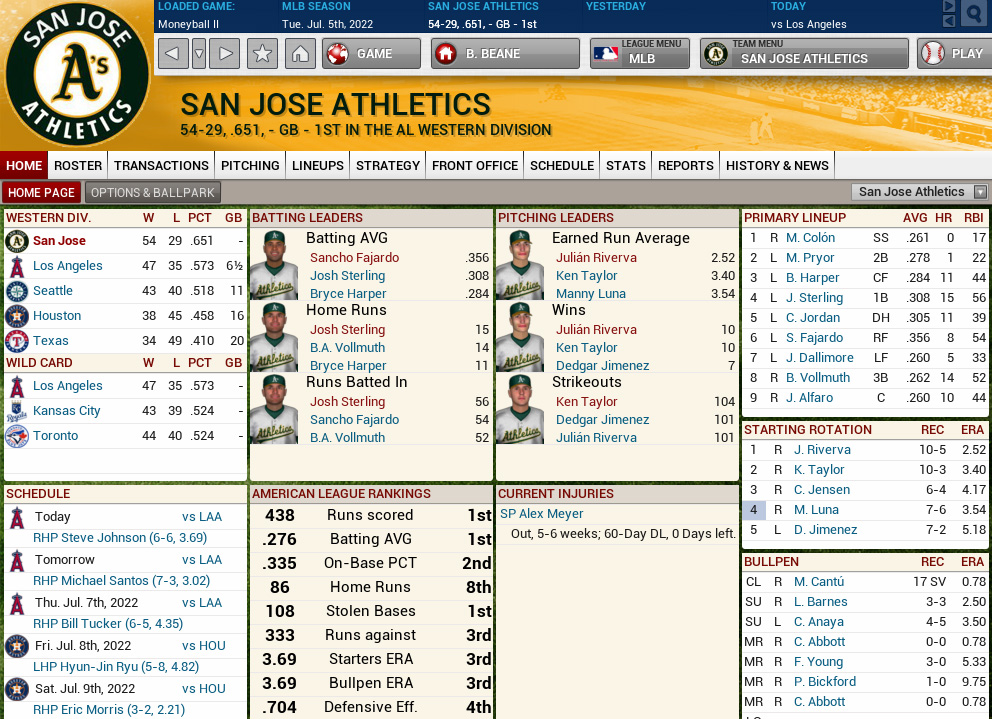Image resolution: width=992 pixels, height=719 pixels.
Task: Open the navigation history dropdown arrow
Action: pos(199,54)
